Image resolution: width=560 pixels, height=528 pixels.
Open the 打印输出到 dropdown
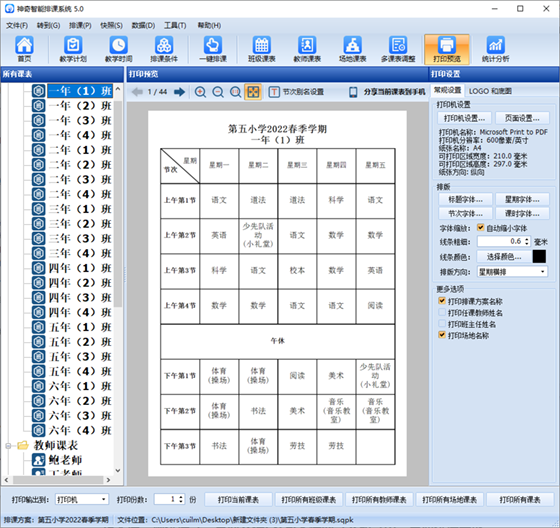click(x=81, y=499)
